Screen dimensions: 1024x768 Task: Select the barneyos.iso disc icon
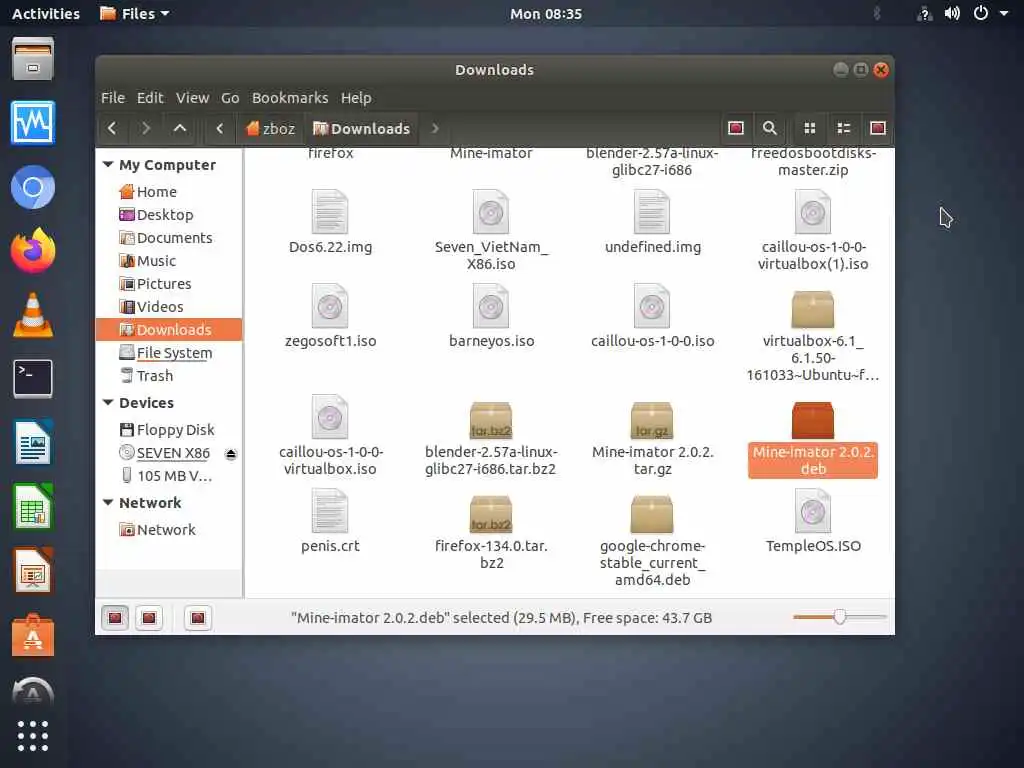(x=490, y=306)
